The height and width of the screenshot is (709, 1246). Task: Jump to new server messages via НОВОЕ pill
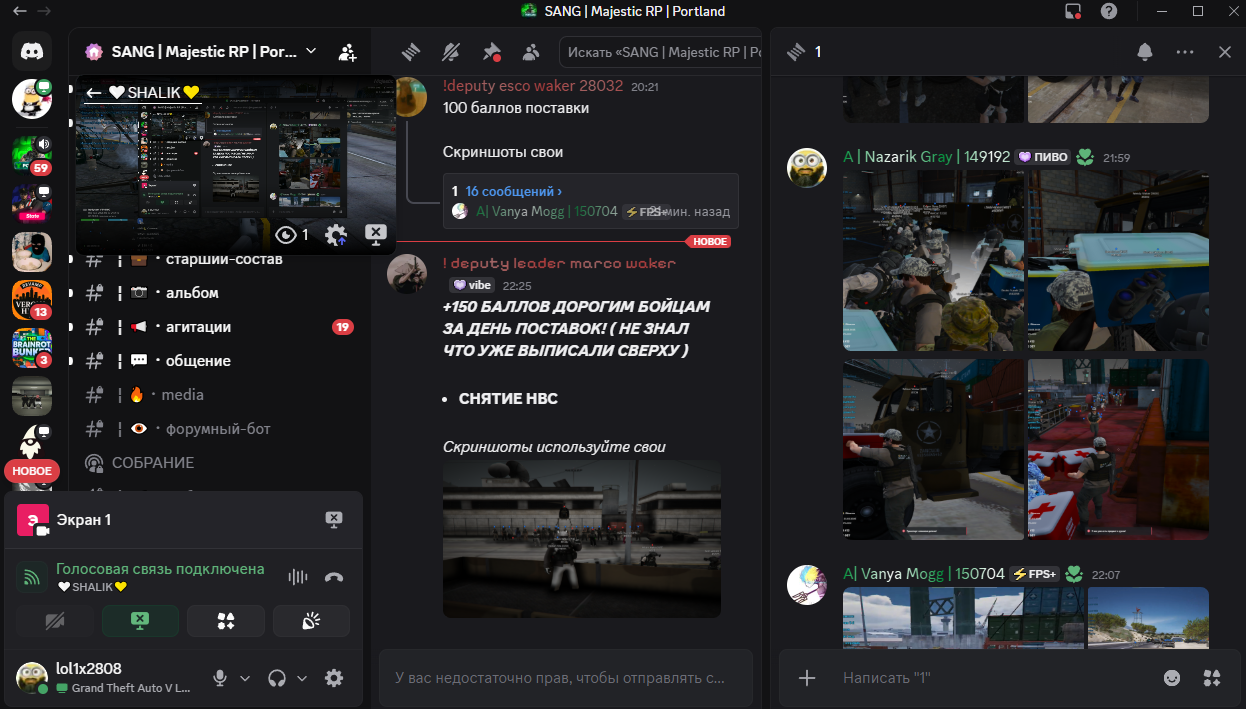(32, 471)
